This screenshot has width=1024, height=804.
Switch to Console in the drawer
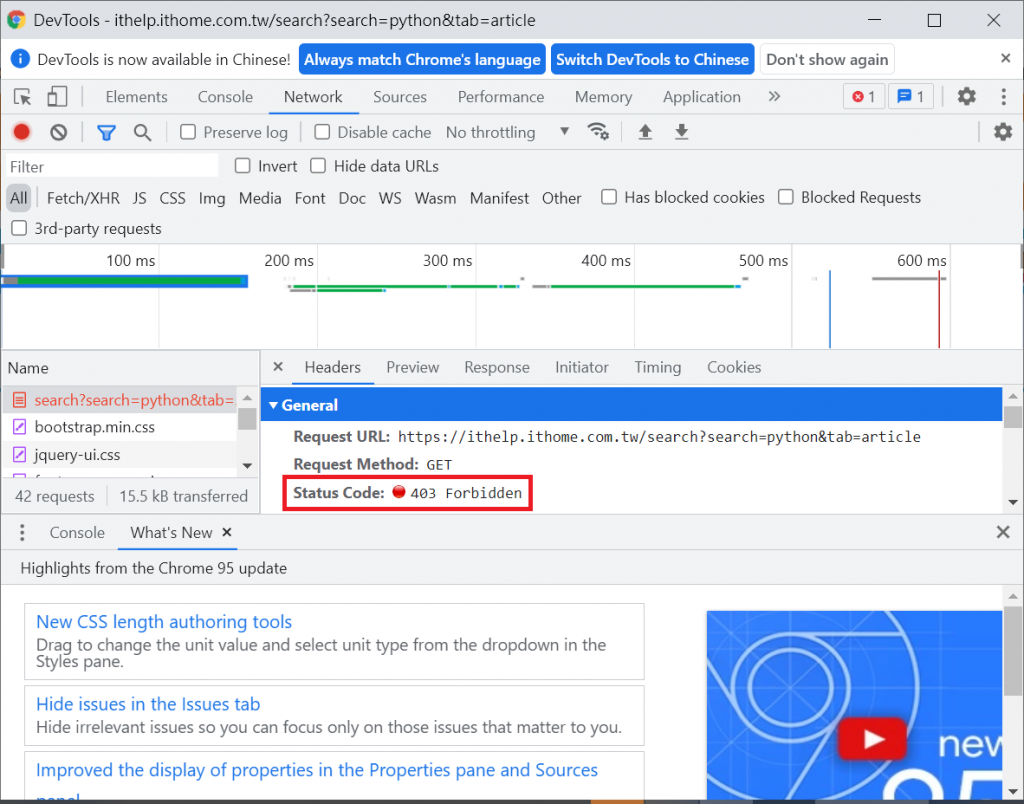point(77,532)
